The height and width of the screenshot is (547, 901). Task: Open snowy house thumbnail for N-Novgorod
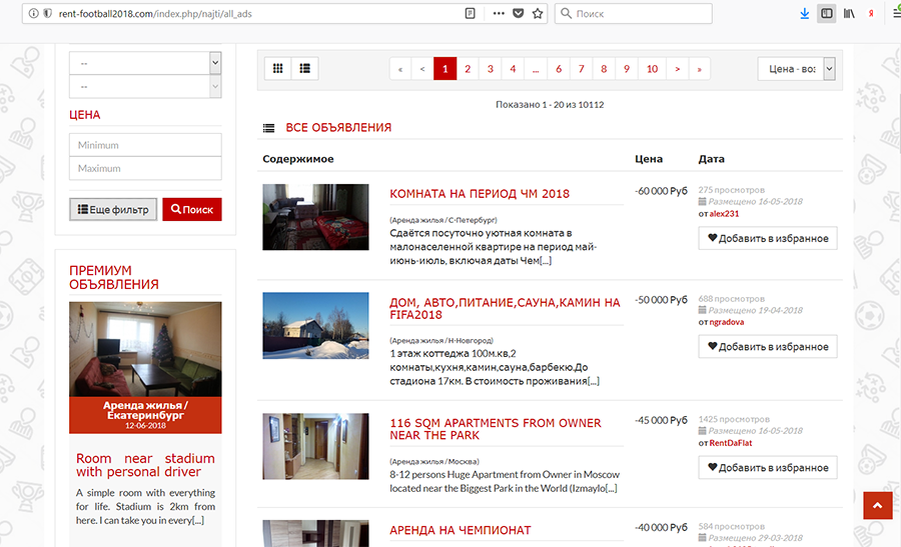coord(315,326)
